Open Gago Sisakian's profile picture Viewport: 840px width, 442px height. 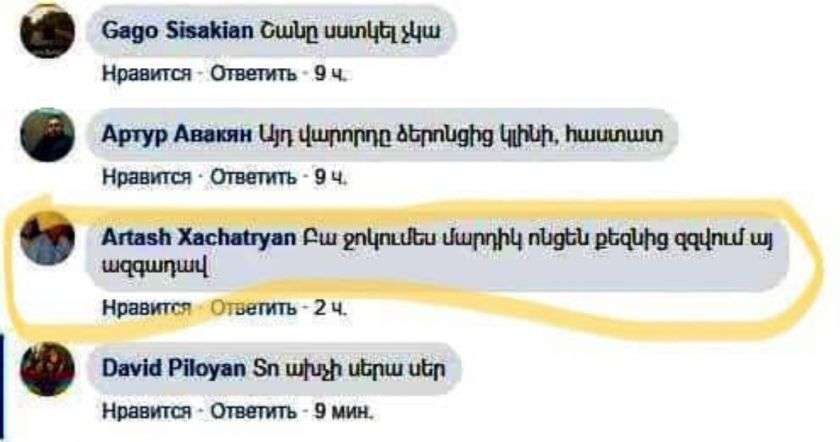47,31
